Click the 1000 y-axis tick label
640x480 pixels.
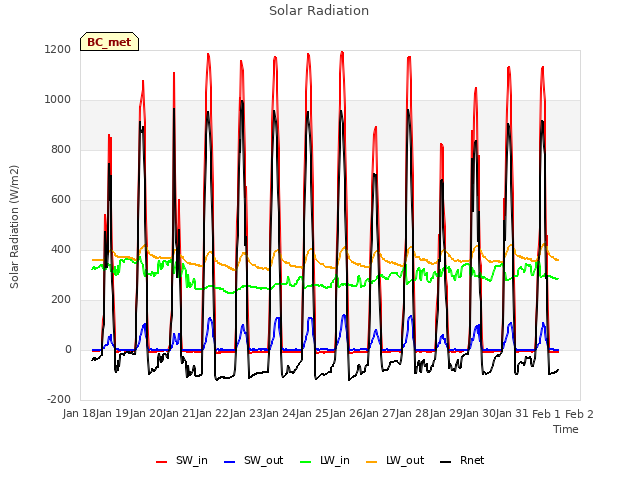(x=58, y=100)
